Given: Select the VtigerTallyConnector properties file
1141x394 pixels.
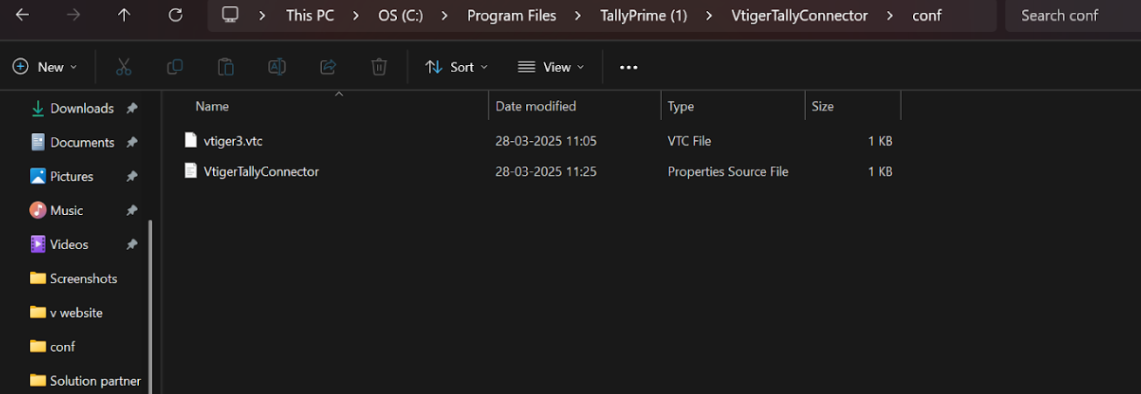Looking at the screenshot, I should [x=538, y=172].
